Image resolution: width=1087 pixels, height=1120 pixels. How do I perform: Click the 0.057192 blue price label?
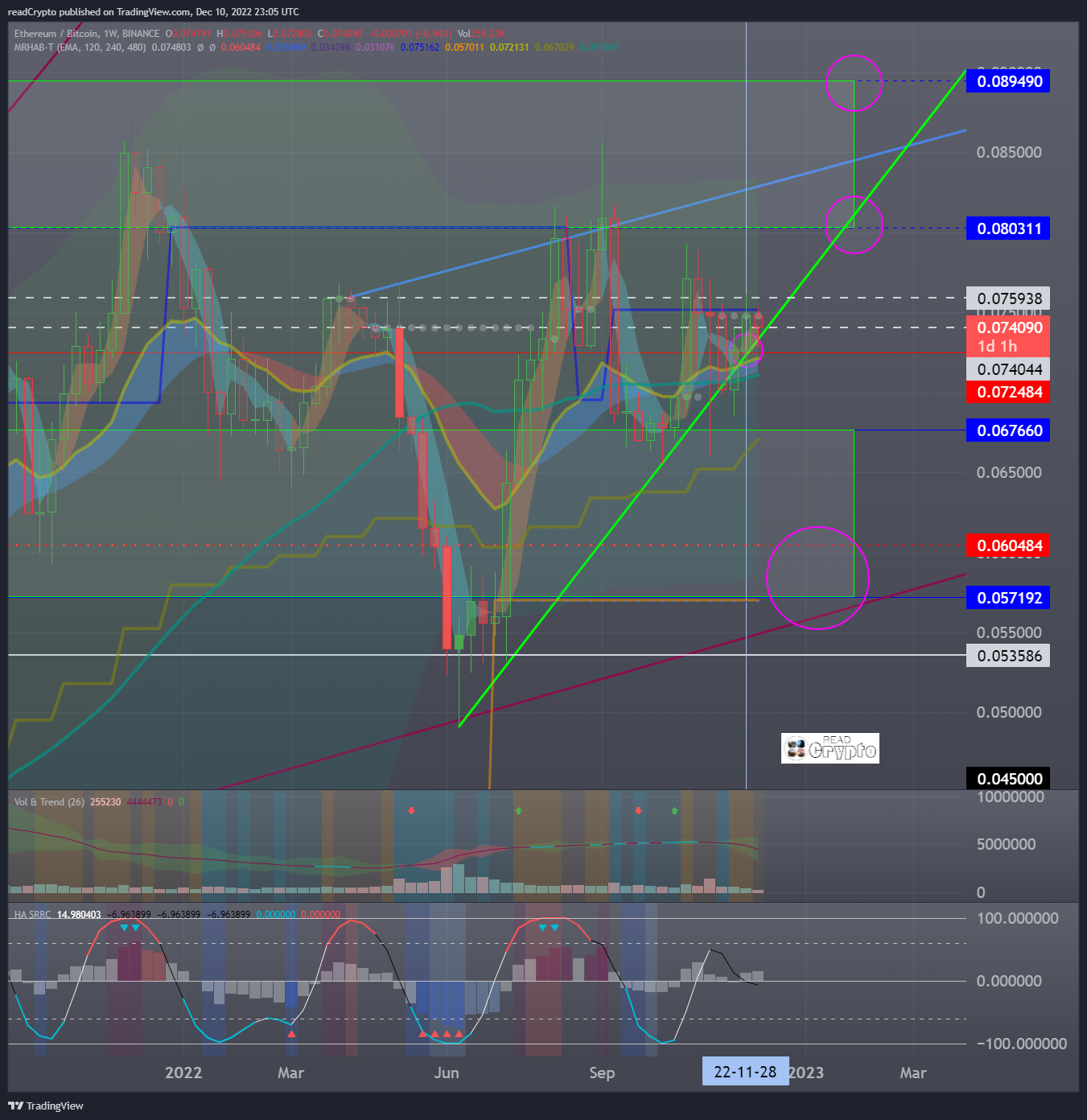[1009, 598]
